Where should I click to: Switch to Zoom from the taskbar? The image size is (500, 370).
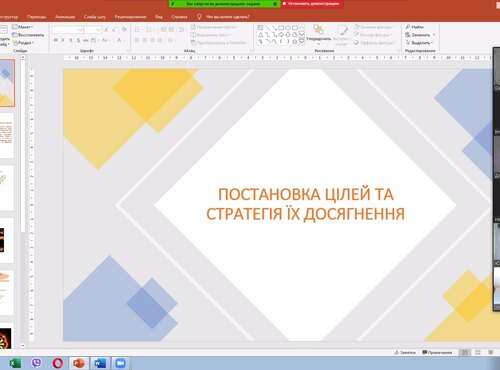point(120,363)
